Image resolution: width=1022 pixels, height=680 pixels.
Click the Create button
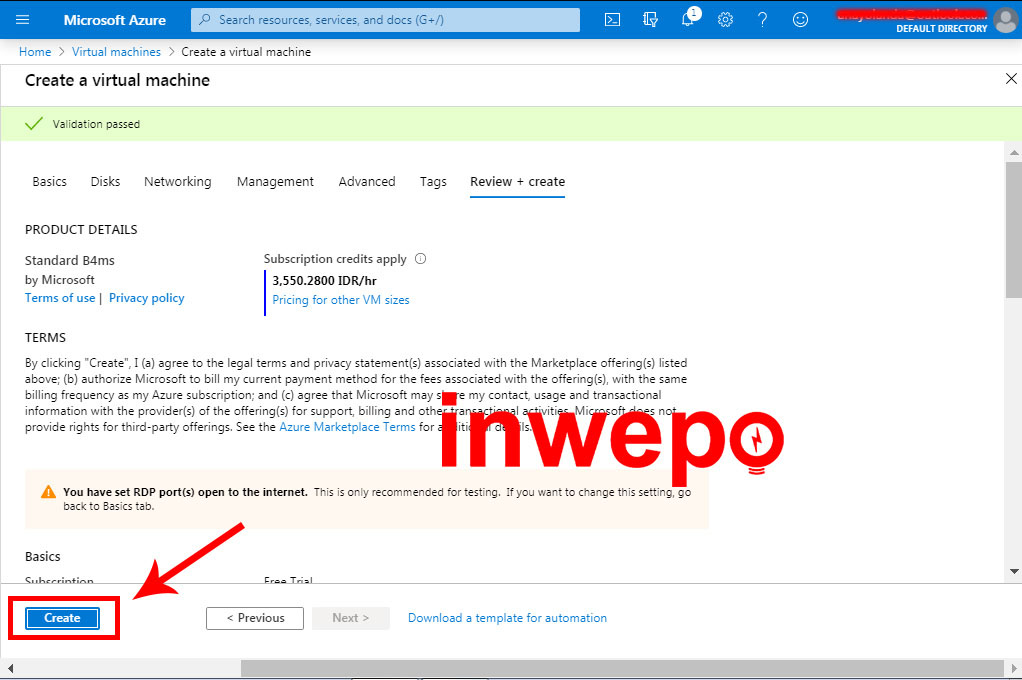tap(63, 618)
